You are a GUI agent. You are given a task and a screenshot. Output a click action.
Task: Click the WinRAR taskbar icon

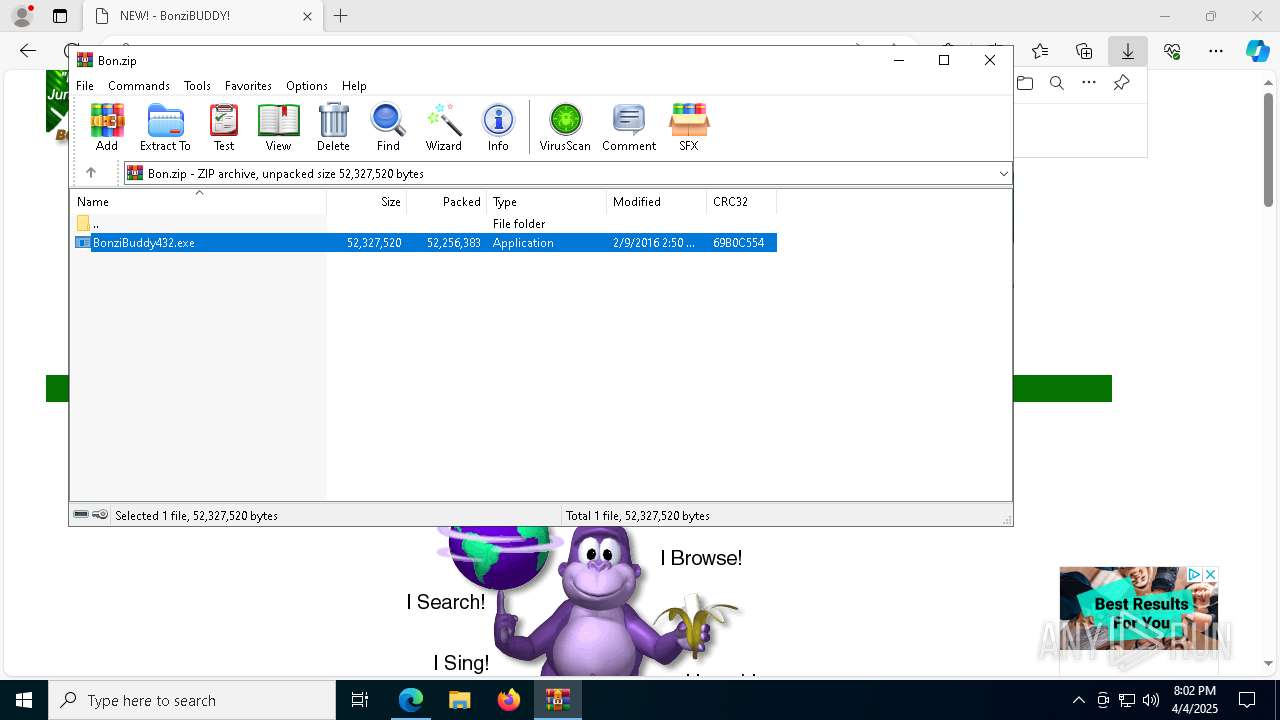(x=557, y=700)
